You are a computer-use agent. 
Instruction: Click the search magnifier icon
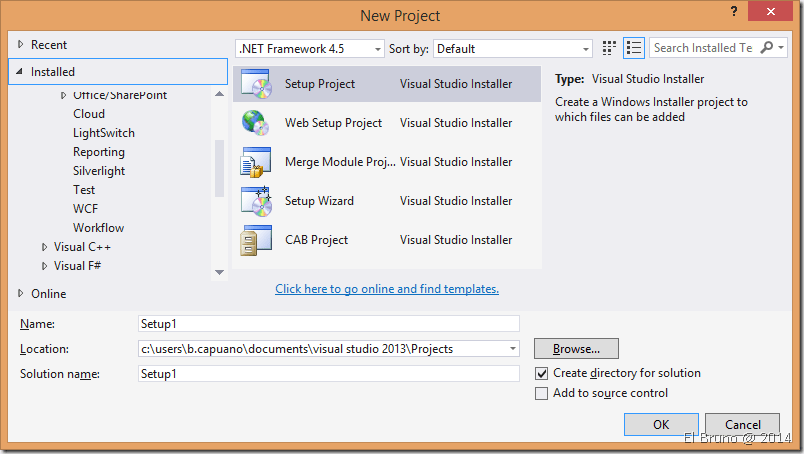click(767, 48)
